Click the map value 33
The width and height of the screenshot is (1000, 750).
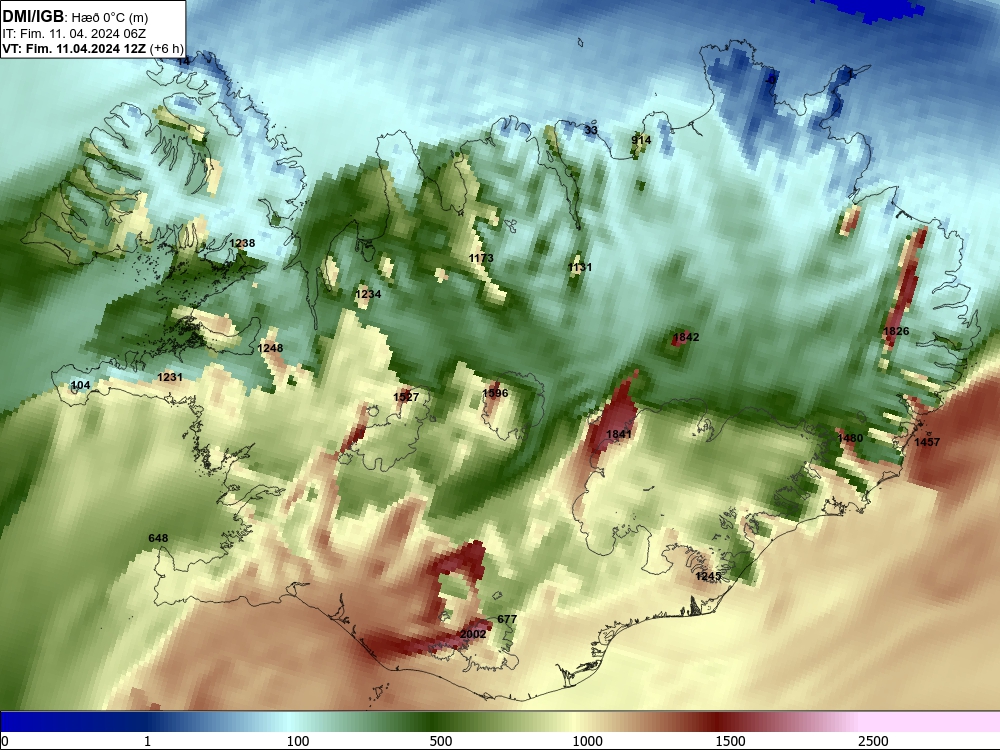[591, 131]
